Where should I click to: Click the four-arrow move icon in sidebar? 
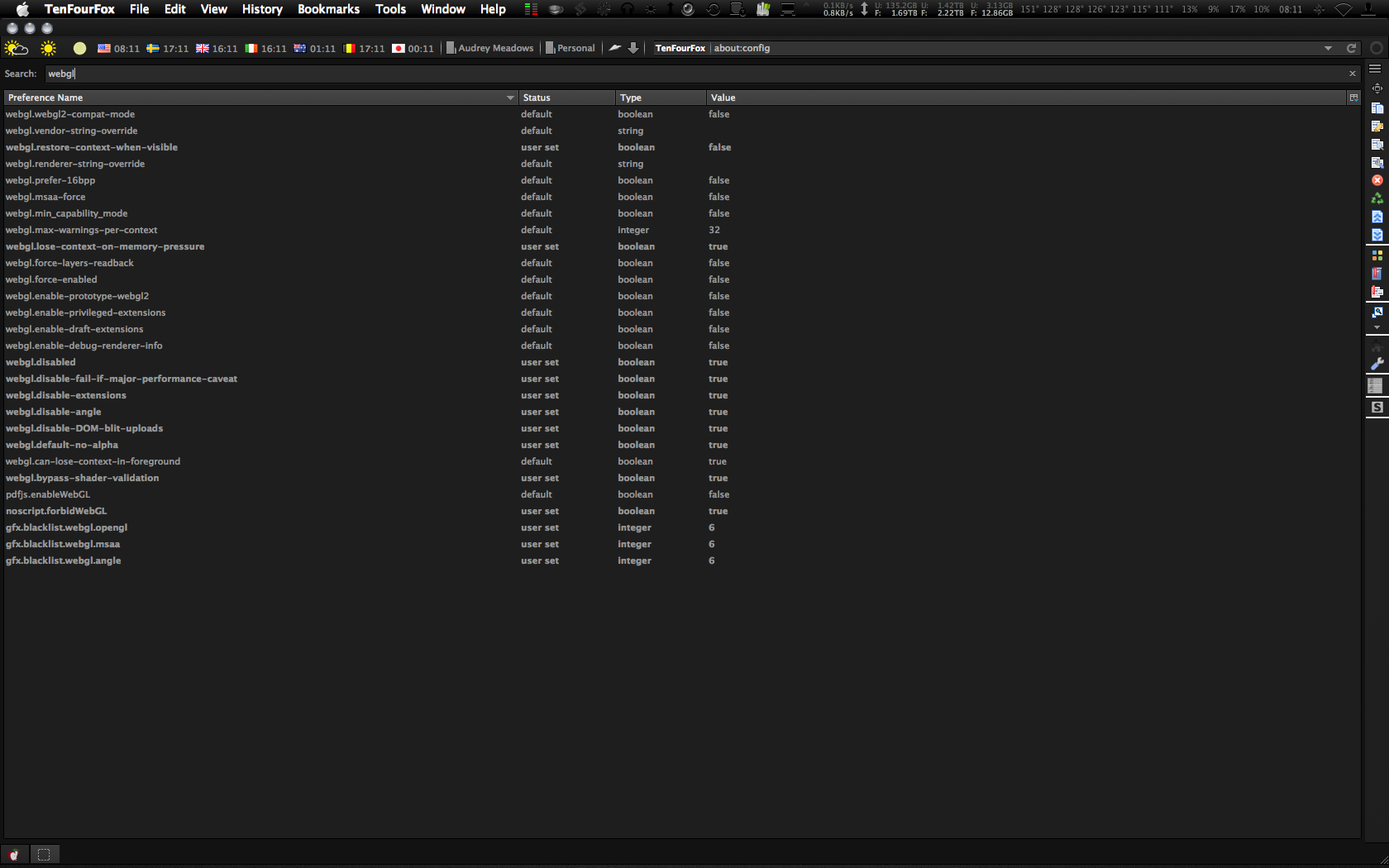click(1377, 88)
